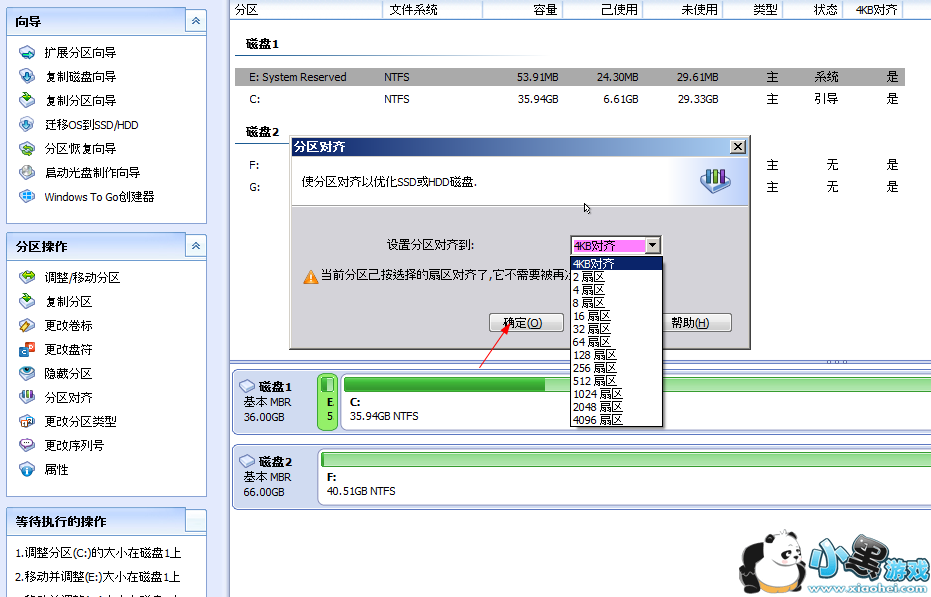Sort by the 文件系统 column header
This screenshot has width=931, height=597.
[x=432, y=10]
